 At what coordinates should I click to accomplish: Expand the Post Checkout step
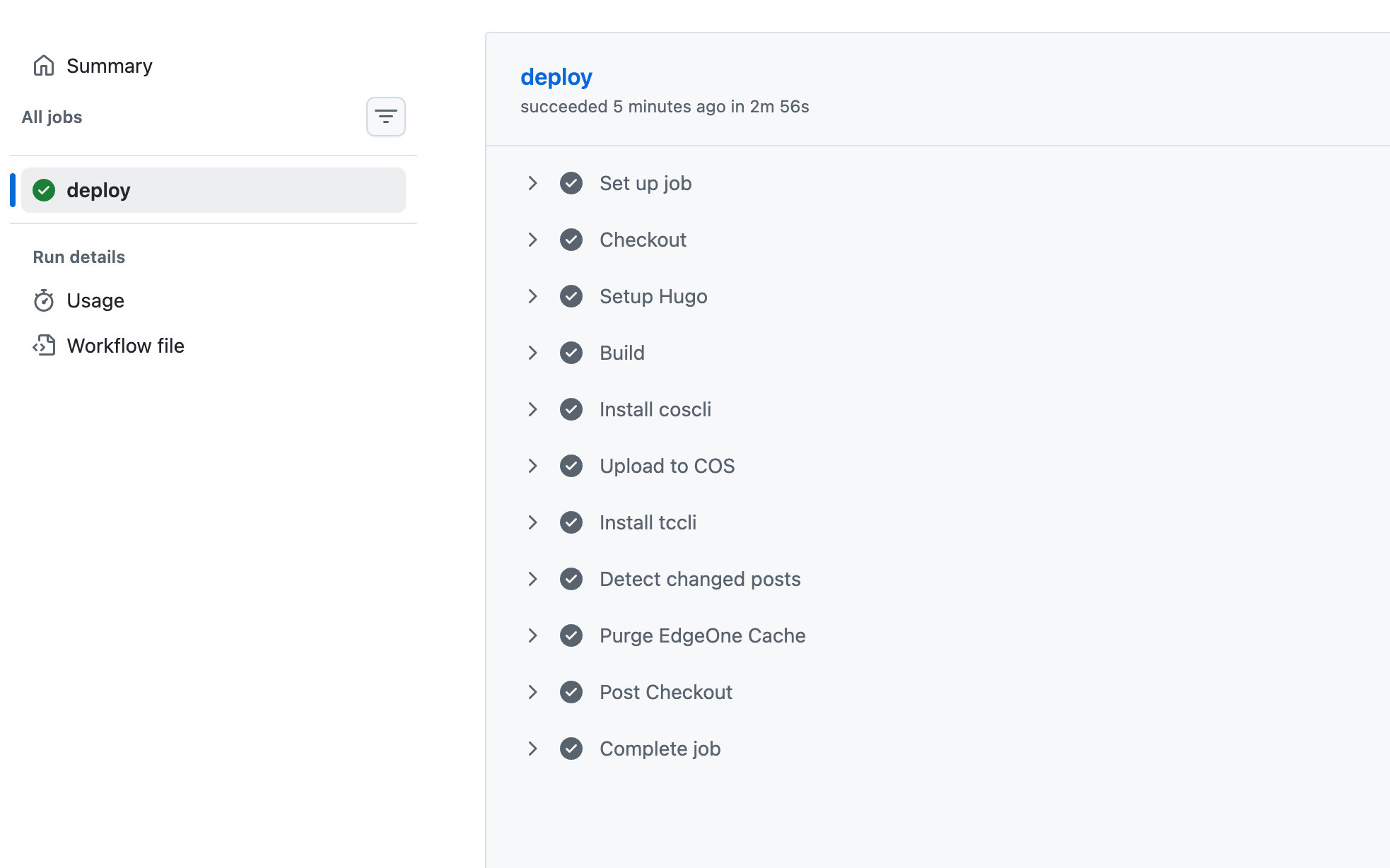click(x=532, y=692)
